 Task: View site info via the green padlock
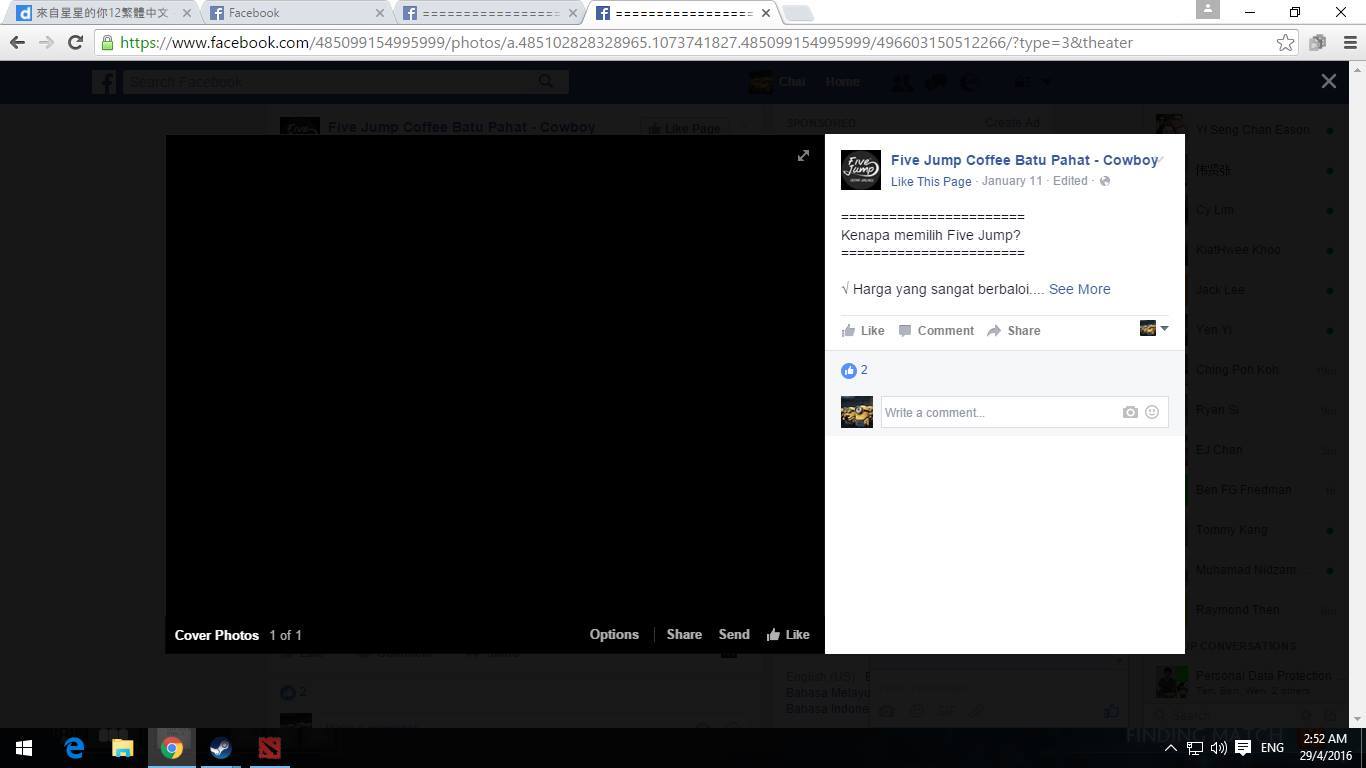(x=107, y=42)
